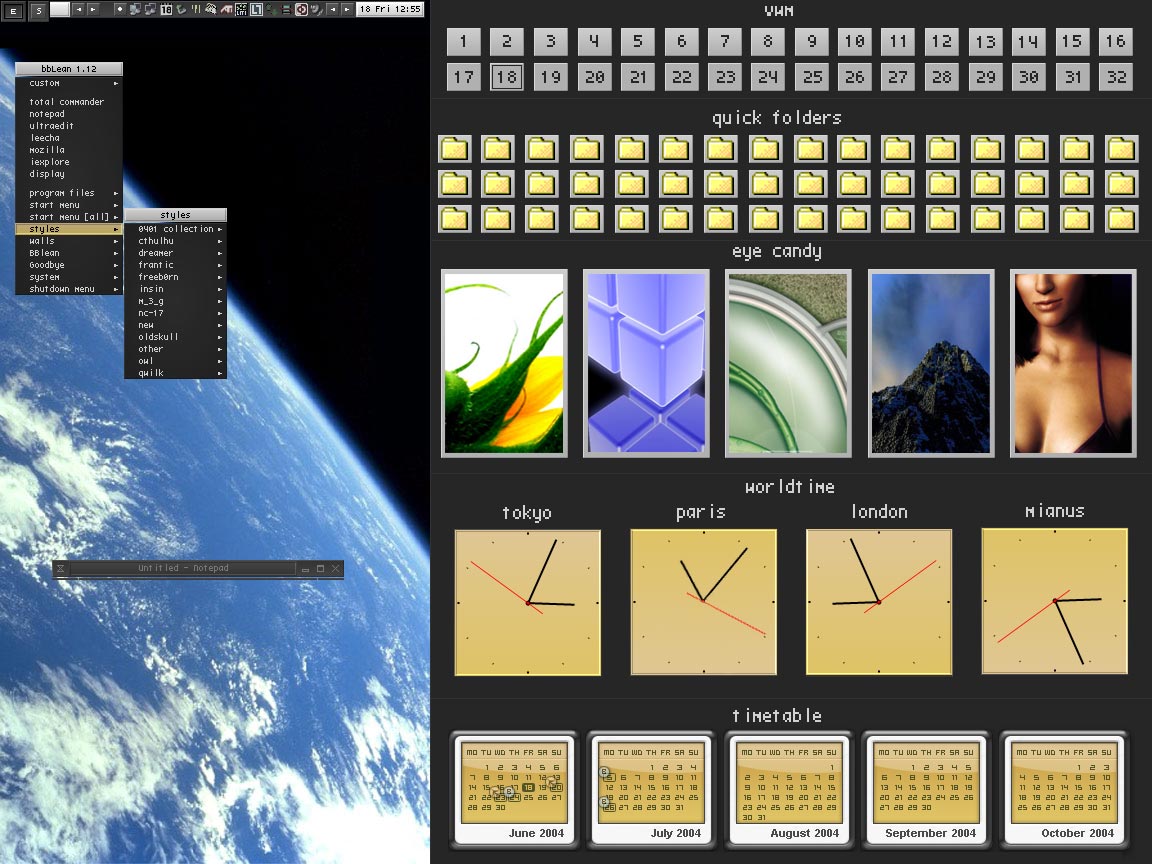The image size is (1152, 864).
Task: Click the Untitled - Notepad title bar
Action: (x=184, y=568)
